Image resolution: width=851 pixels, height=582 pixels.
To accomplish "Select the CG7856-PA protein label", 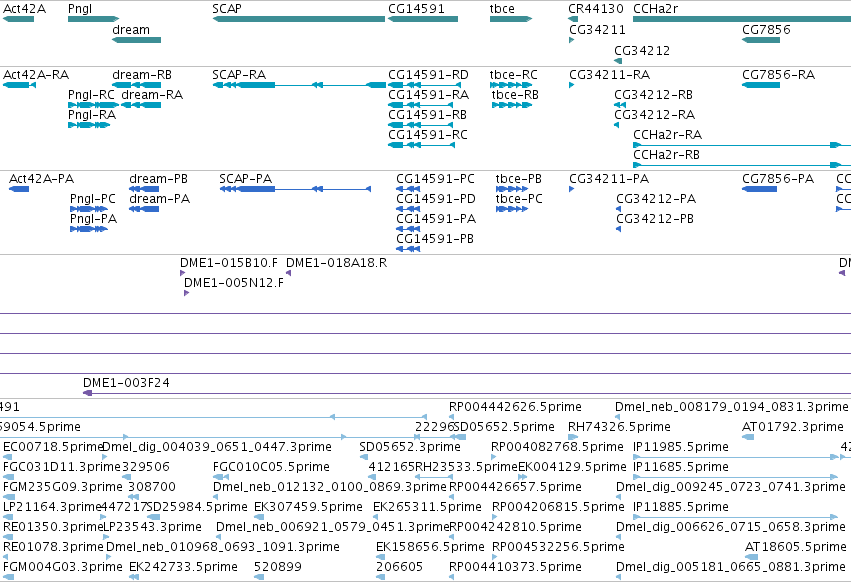I will point(778,179).
